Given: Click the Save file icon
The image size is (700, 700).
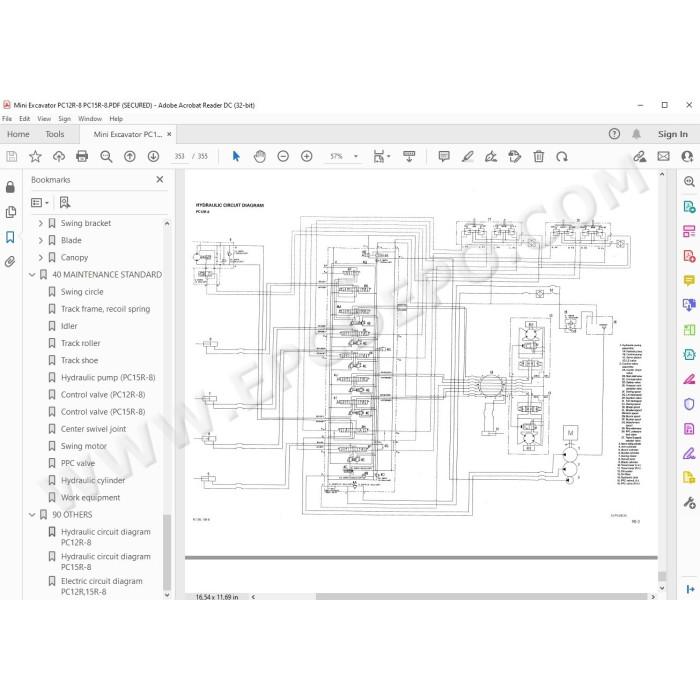Looking at the screenshot, I should coord(12,156).
